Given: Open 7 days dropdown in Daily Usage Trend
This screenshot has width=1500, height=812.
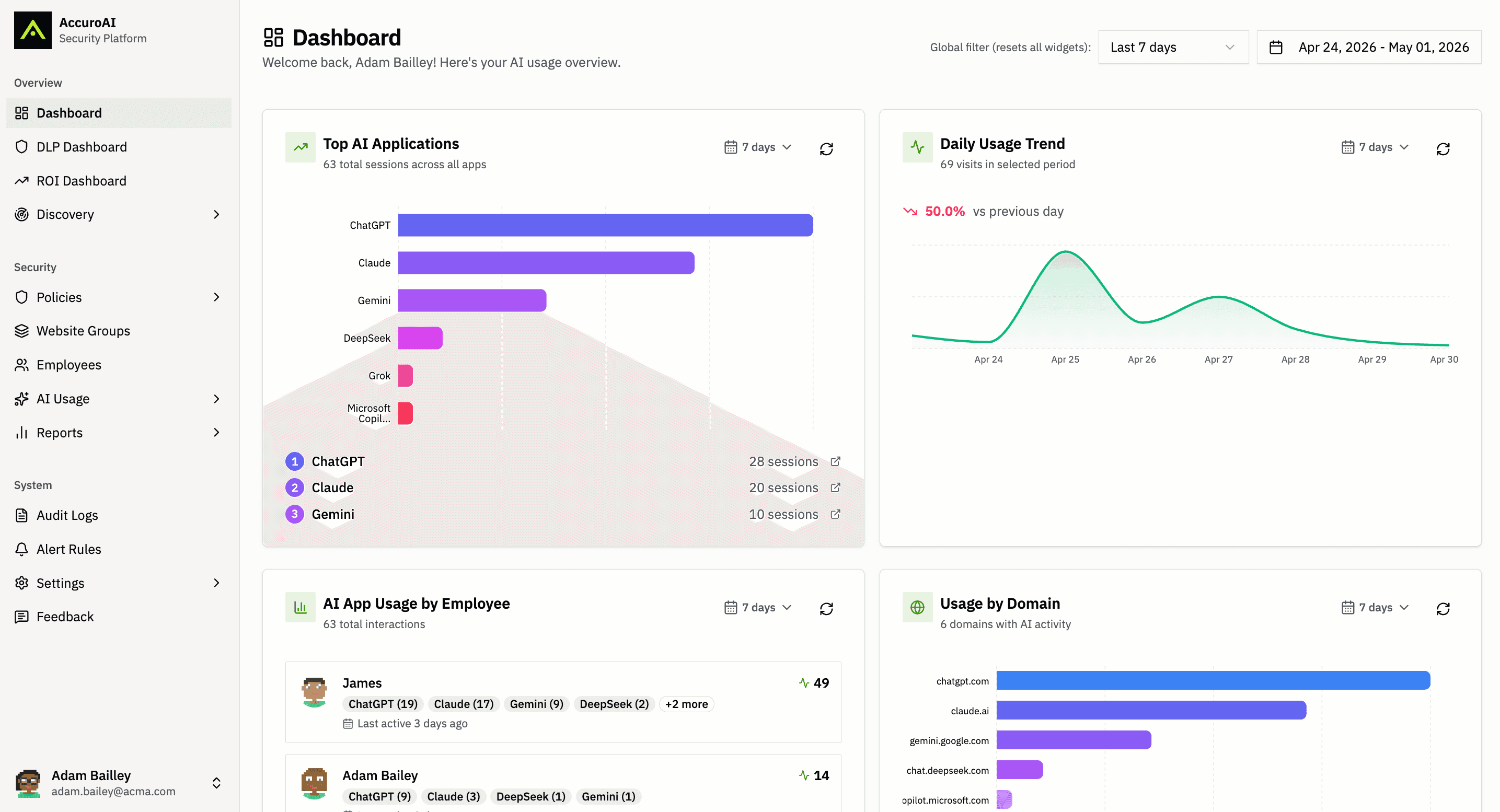Looking at the screenshot, I should (x=1375, y=147).
